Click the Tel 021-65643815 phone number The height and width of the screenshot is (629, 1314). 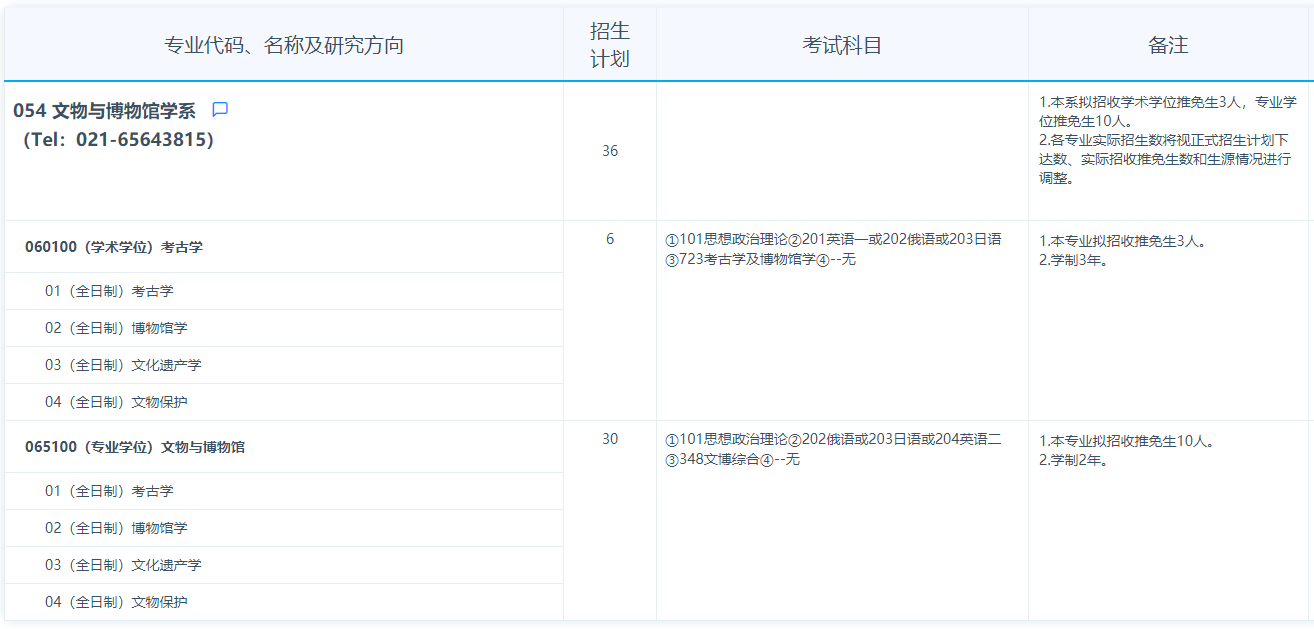point(118,140)
